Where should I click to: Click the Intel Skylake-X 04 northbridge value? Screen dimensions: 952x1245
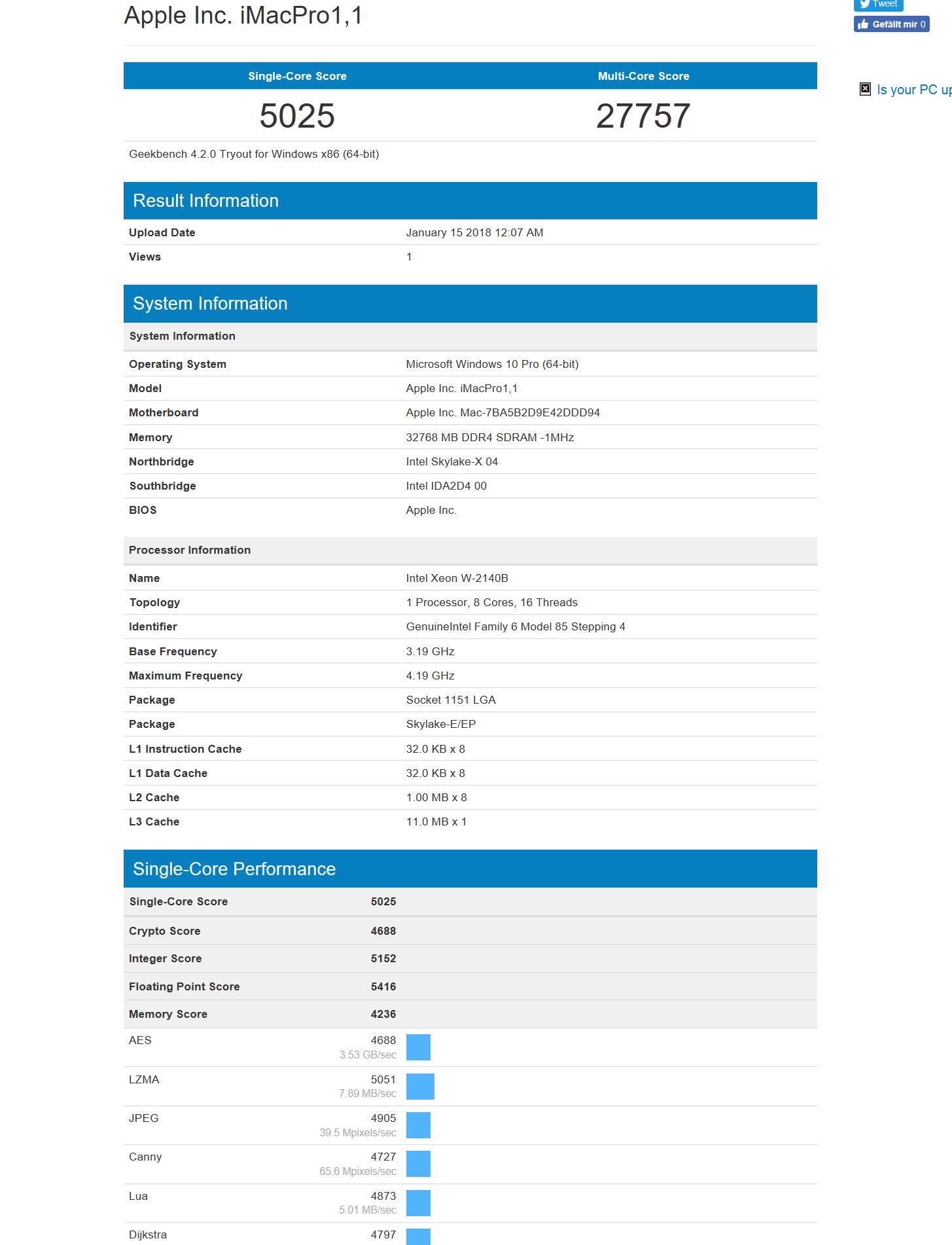[x=451, y=461]
